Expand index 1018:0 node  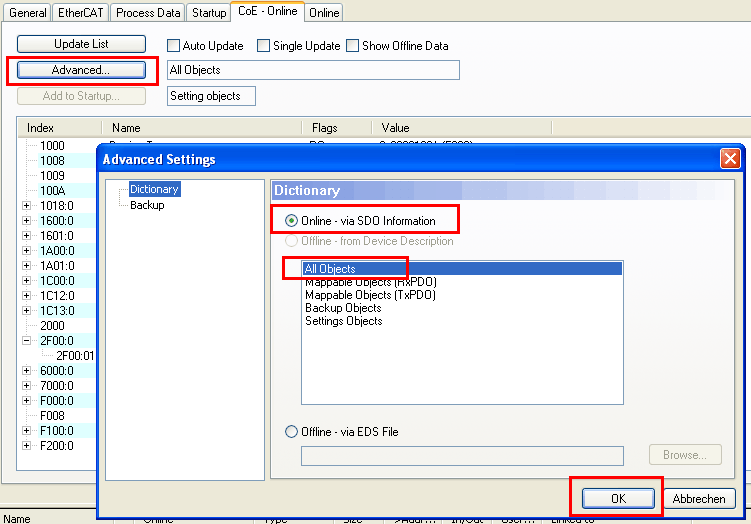tap(26, 205)
